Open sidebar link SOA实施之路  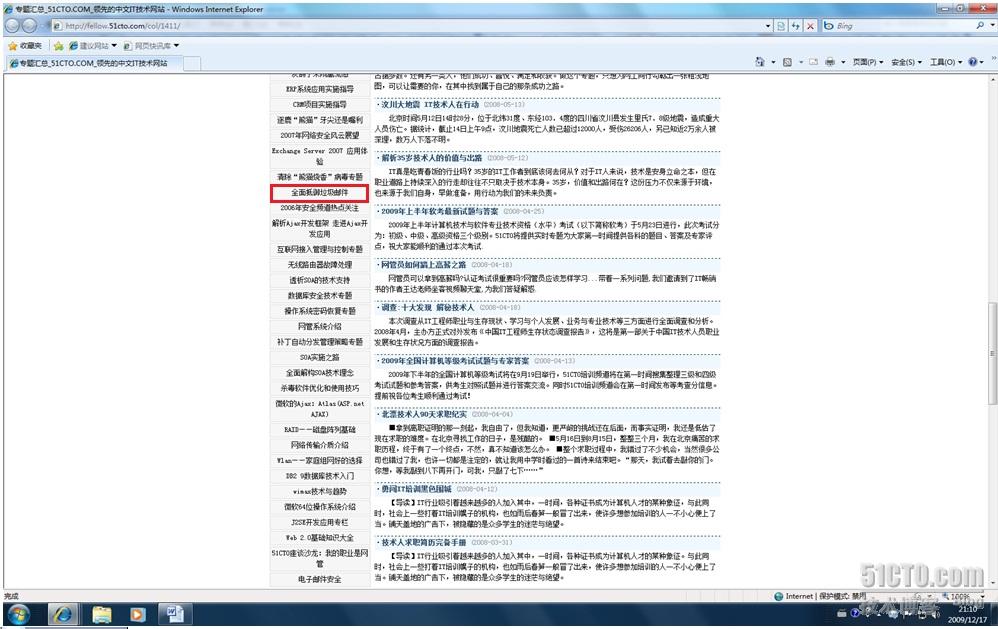click(x=320, y=358)
